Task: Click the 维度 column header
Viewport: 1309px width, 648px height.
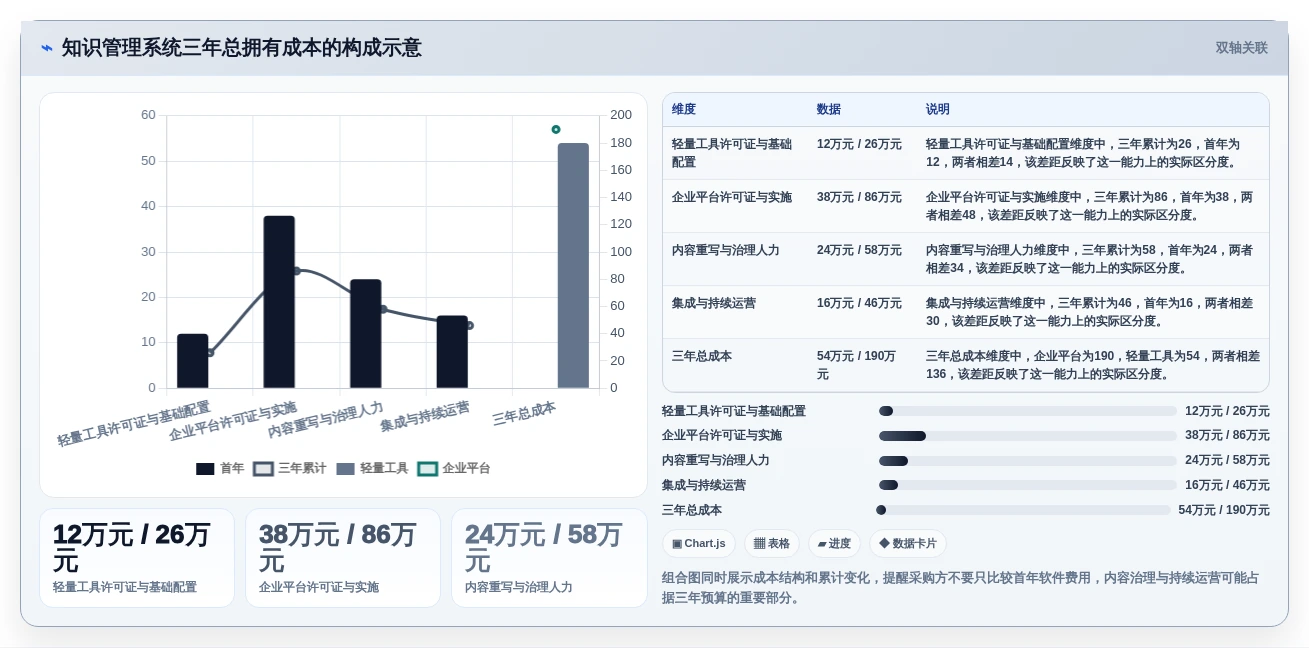Action: coord(684,109)
